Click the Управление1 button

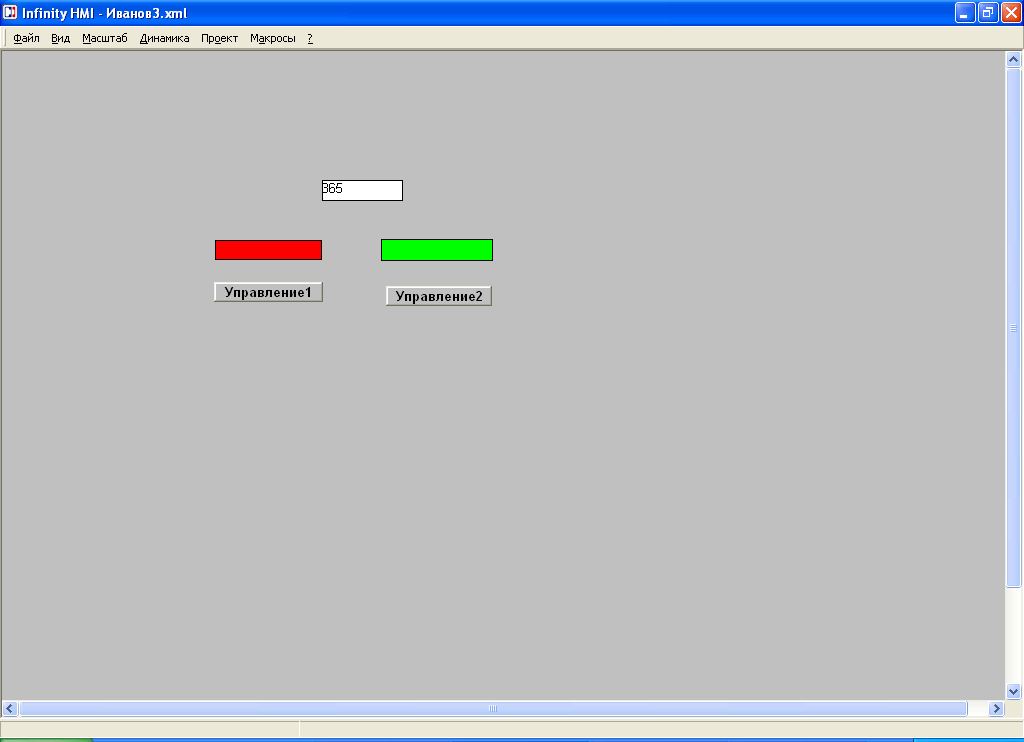point(268,292)
